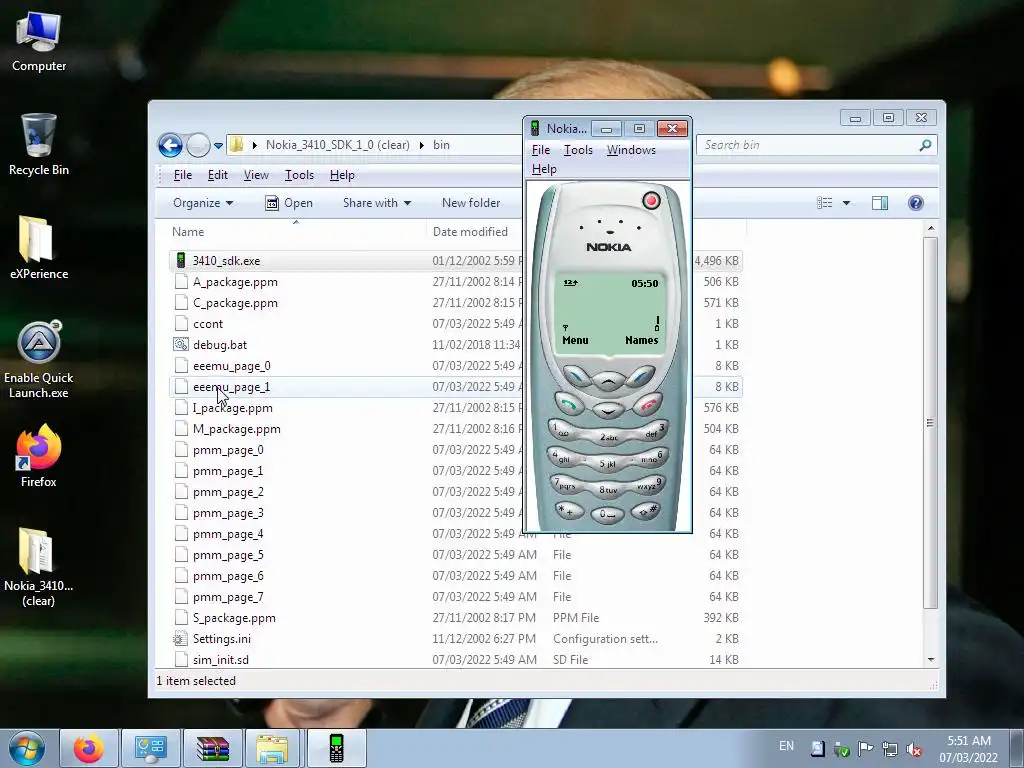Open Windows menu in Nokia emulator
1024x768 pixels.
[x=631, y=150]
